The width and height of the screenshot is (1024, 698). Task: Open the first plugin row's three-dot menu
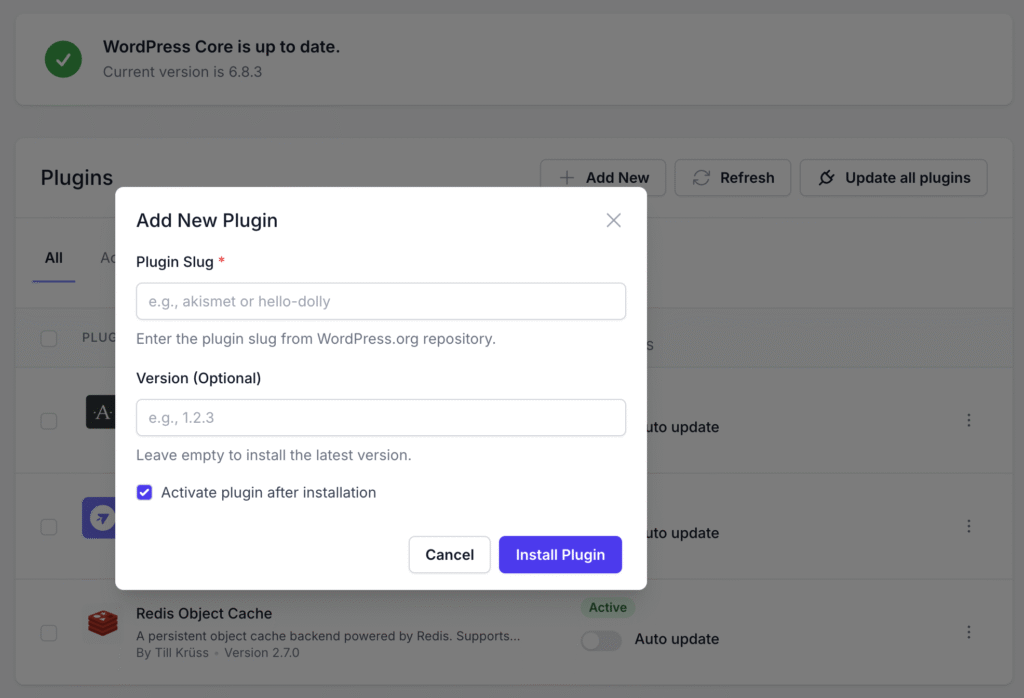(968, 421)
